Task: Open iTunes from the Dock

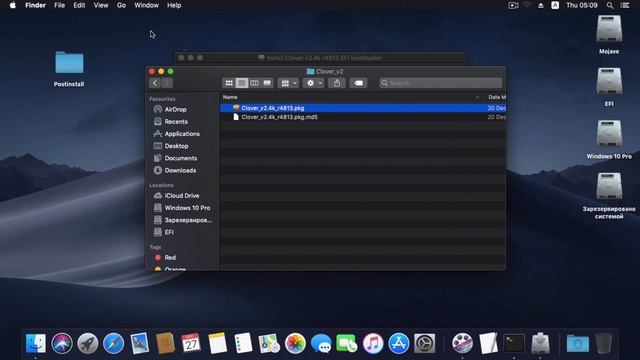Action: (x=373, y=343)
